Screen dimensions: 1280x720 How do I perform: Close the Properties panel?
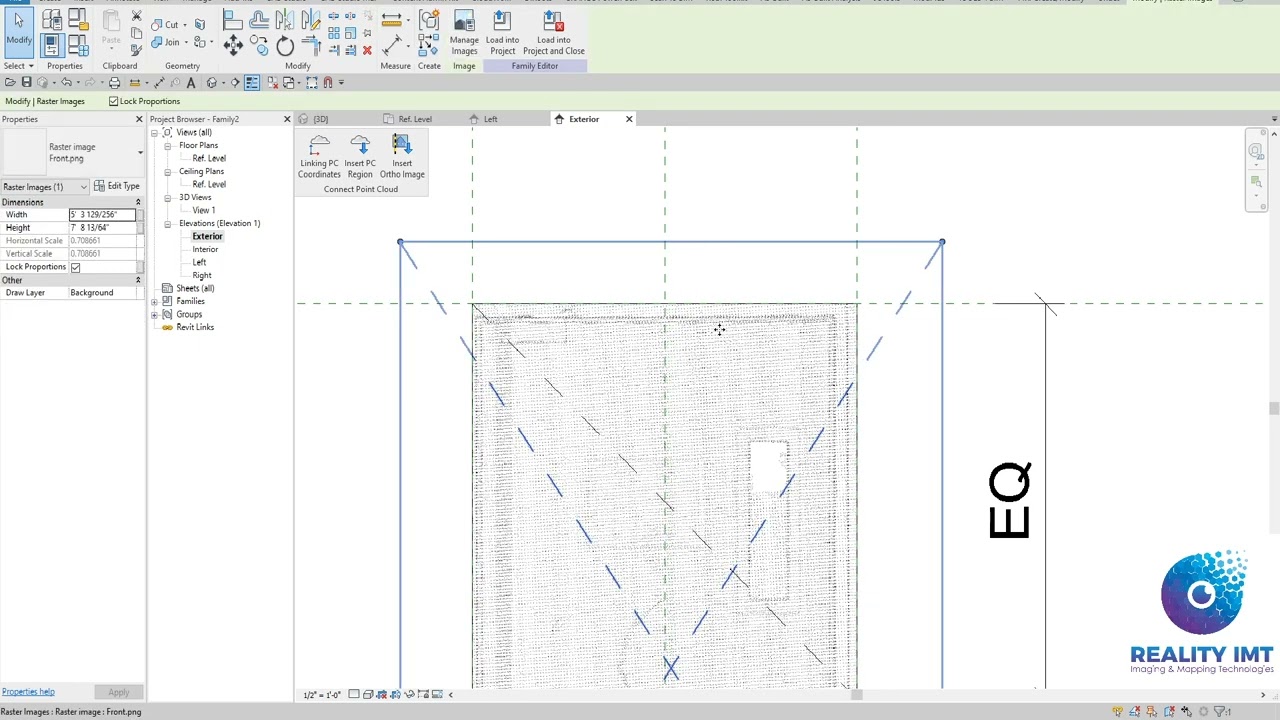click(x=139, y=119)
